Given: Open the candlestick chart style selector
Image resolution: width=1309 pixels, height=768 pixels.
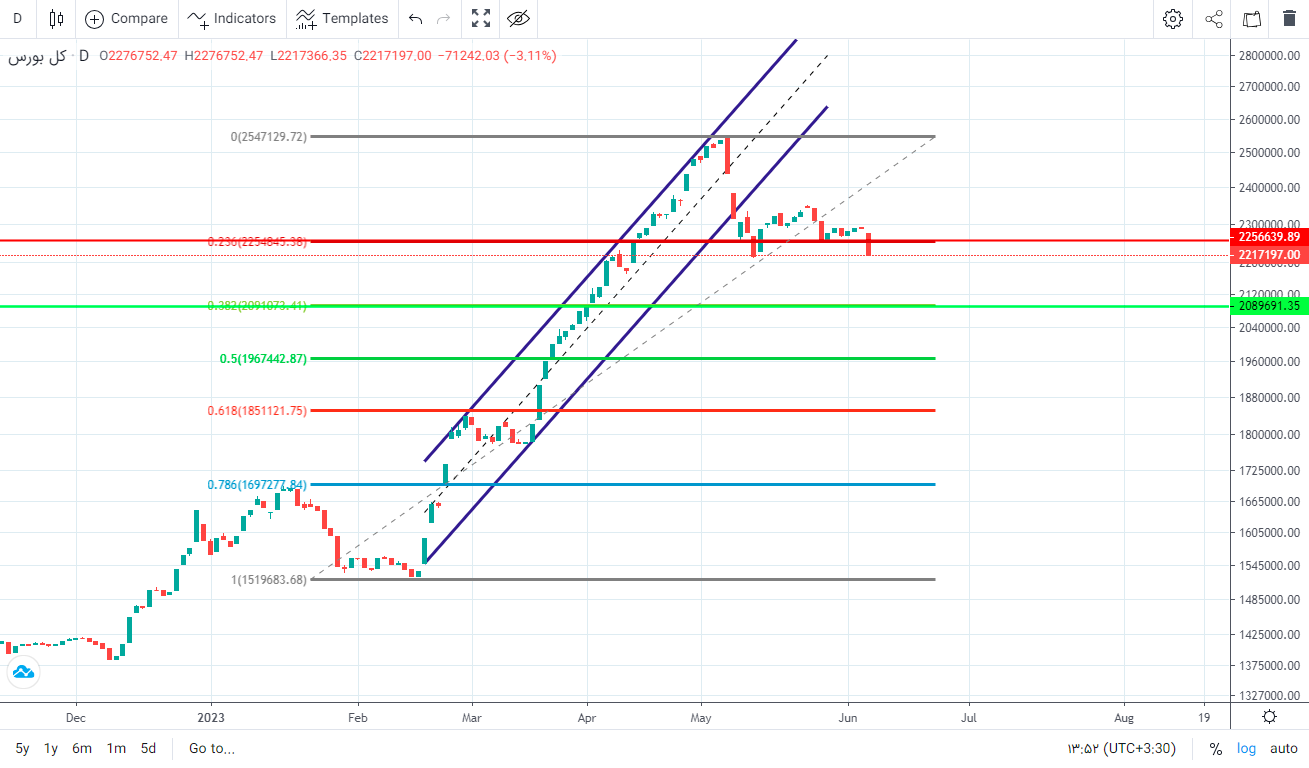Looking at the screenshot, I should coord(55,18).
